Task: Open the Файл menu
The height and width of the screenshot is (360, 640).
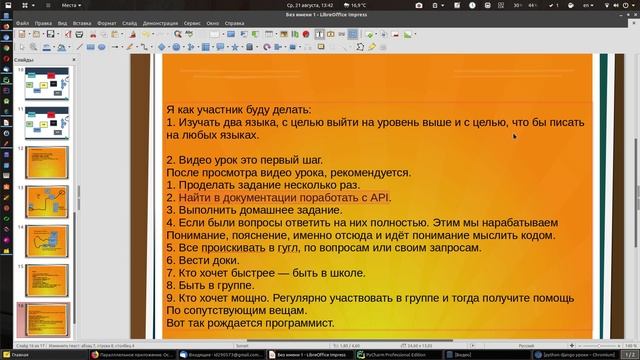Action: 22,23
